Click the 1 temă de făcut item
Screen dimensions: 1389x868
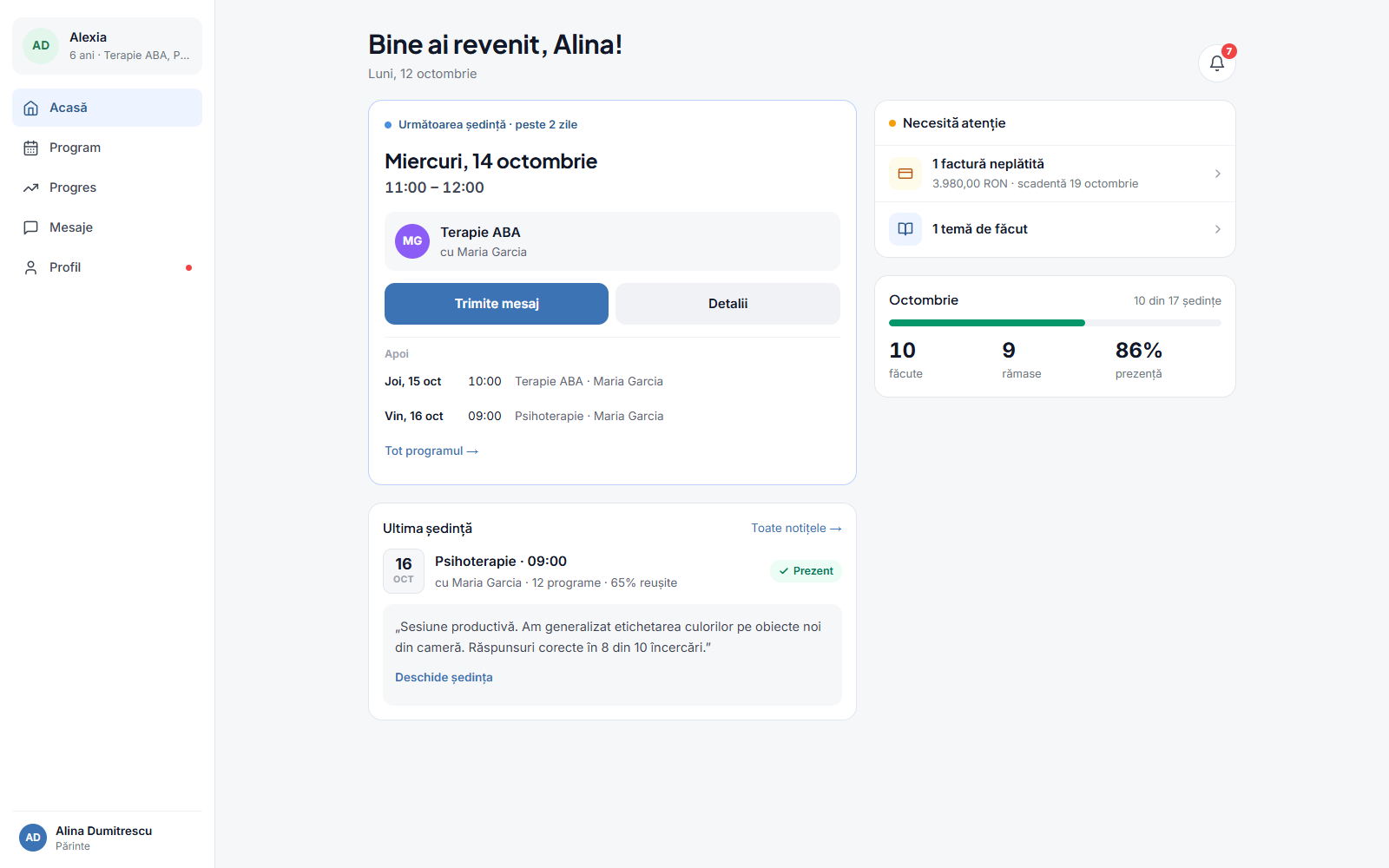click(x=1055, y=229)
